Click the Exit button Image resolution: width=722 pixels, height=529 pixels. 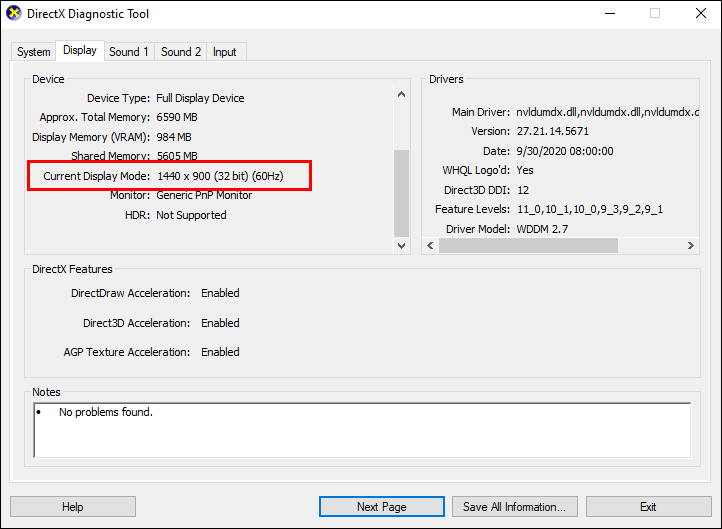point(648,506)
